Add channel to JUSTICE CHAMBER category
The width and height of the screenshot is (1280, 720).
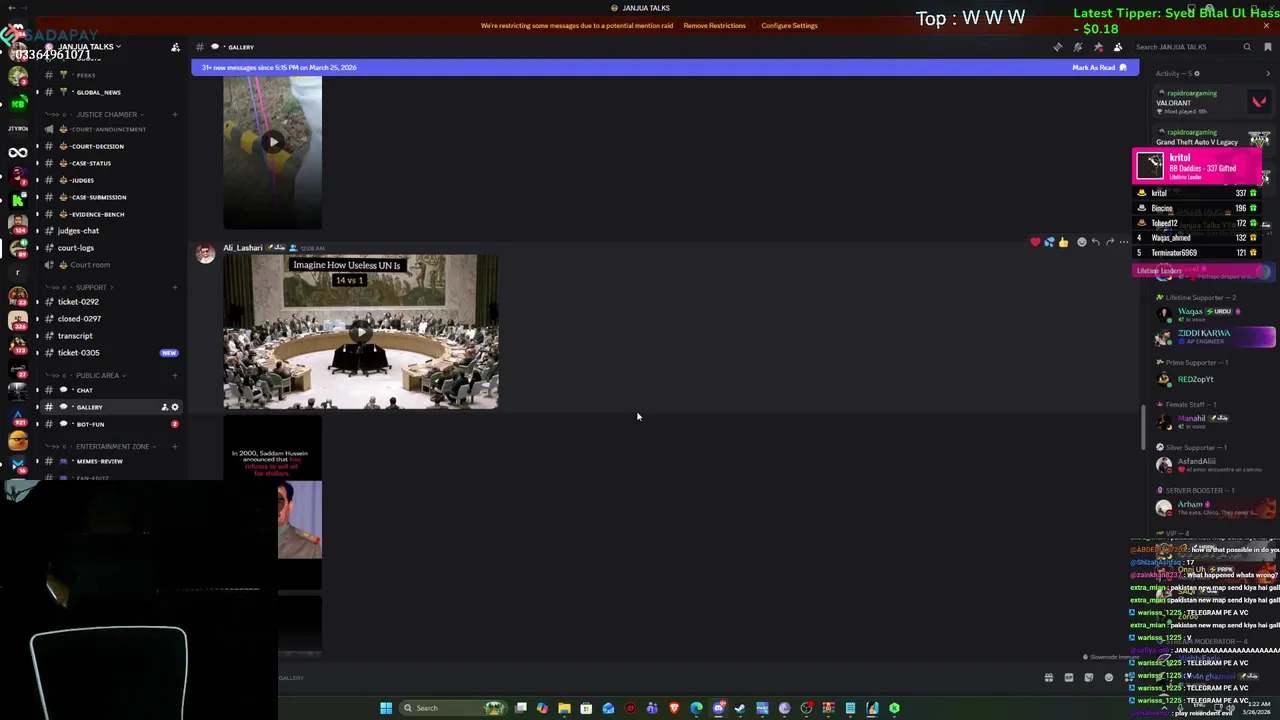(174, 114)
